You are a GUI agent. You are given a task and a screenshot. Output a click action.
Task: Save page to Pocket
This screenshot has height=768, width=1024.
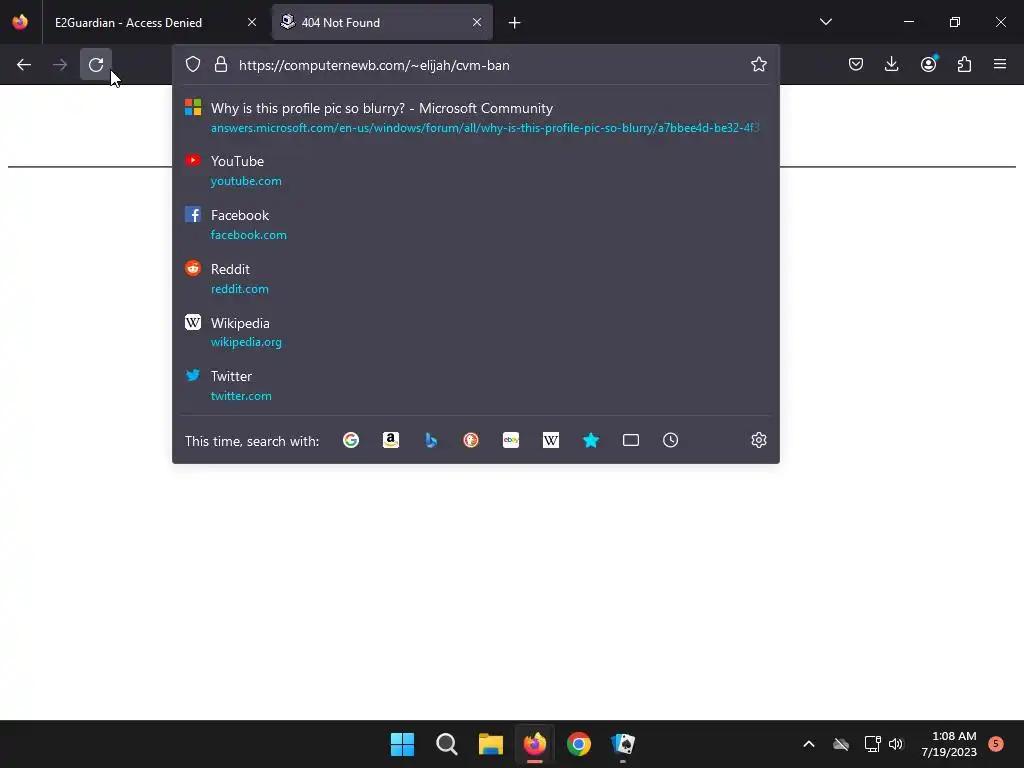pyautogui.click(x=856, y=65)
